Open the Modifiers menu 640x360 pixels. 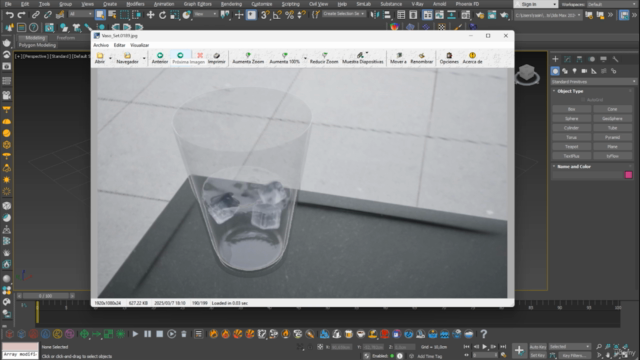pyautogui.click(x=135, y=4)
